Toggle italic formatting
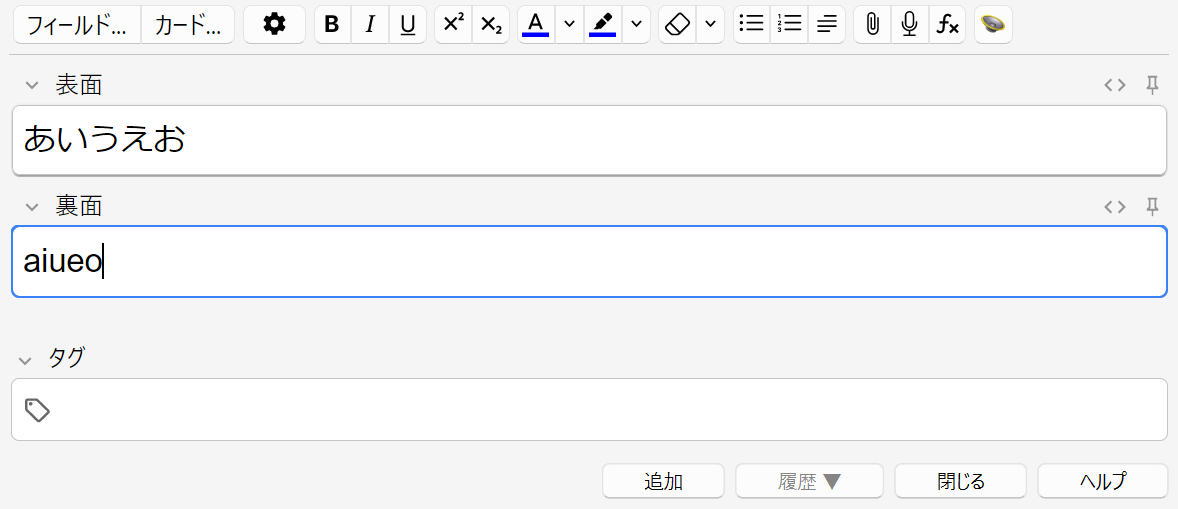Image resolution: width=1178 pixels, height=509 pixels. 370,25
